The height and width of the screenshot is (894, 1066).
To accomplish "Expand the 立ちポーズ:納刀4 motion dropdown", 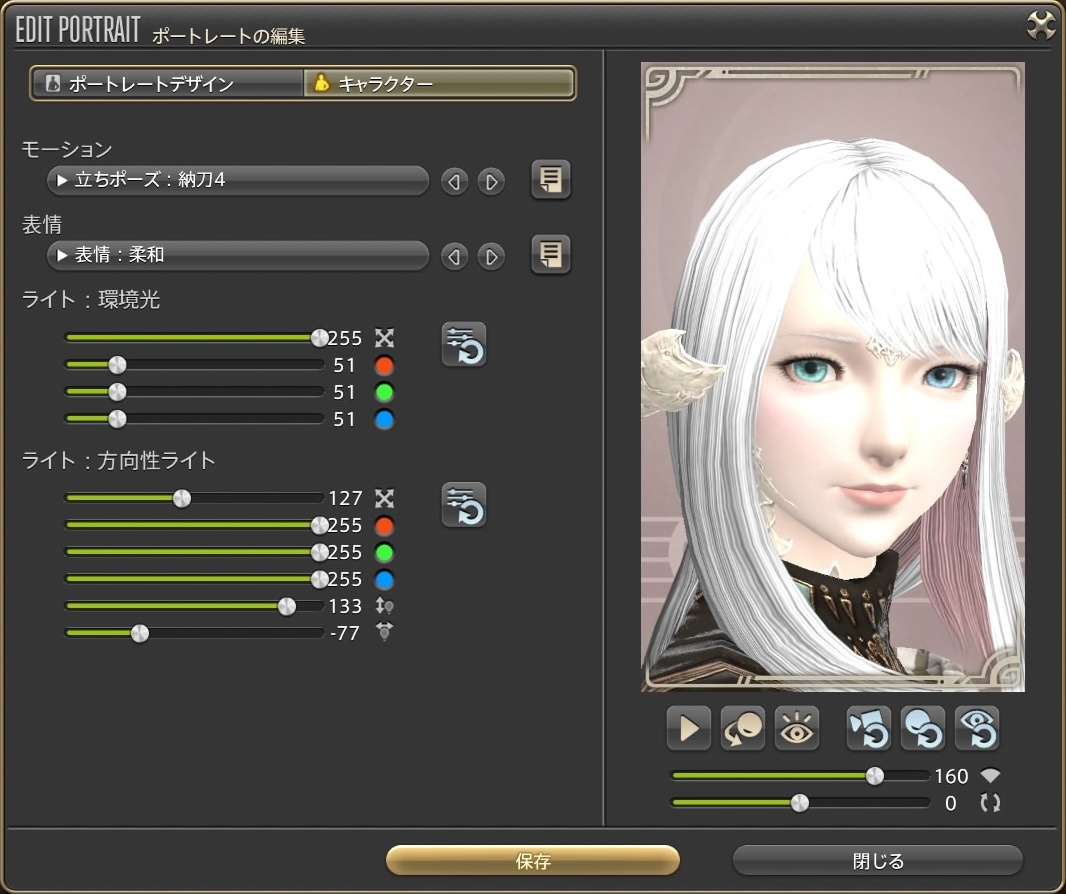I will click(x=237, y=181).
